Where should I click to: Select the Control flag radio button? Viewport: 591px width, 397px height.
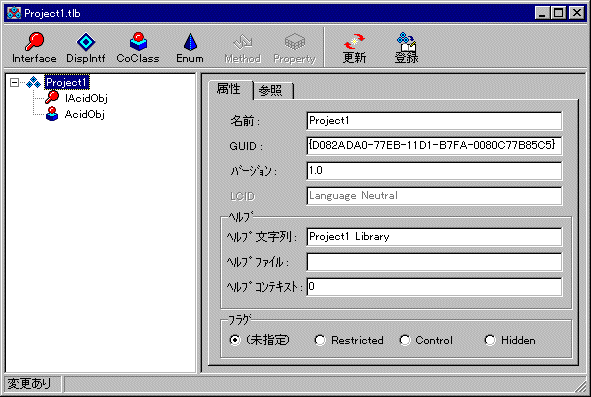(x=405, y=340)
